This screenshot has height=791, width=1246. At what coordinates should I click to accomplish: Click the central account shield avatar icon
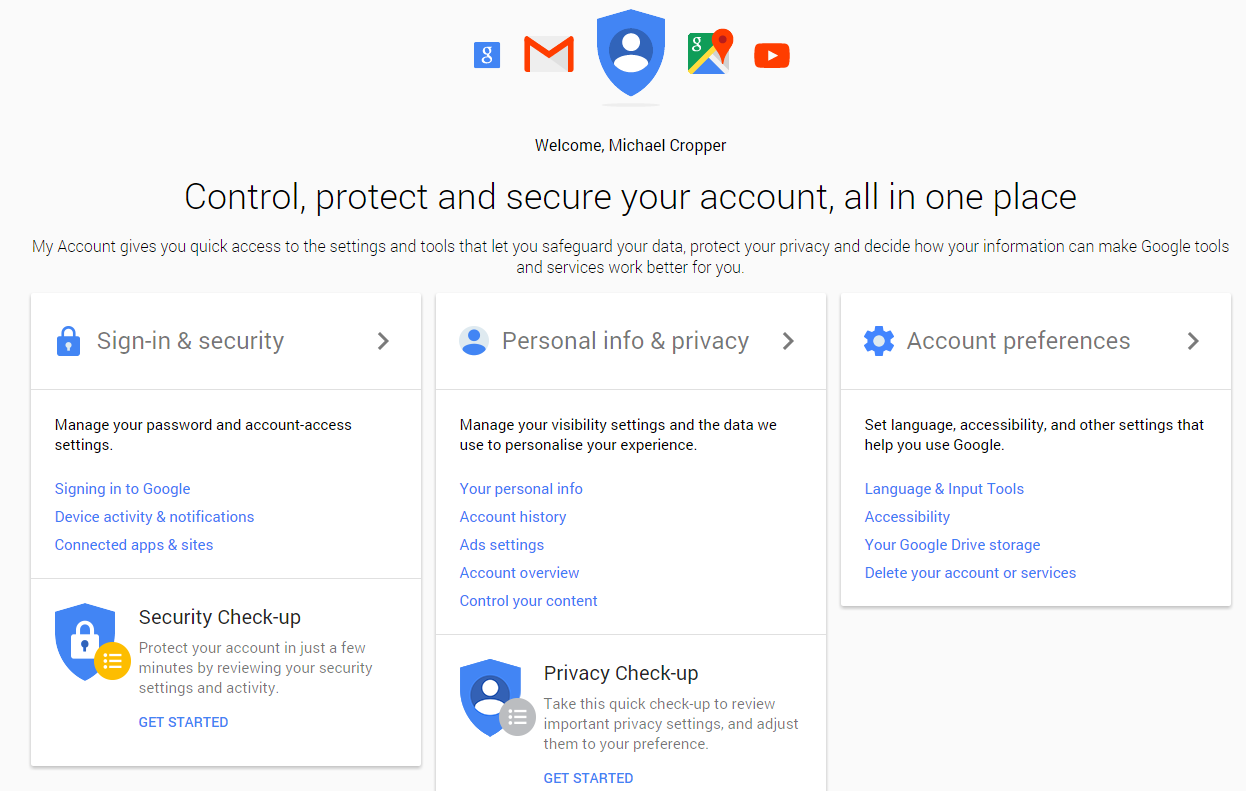click(631, 53)
